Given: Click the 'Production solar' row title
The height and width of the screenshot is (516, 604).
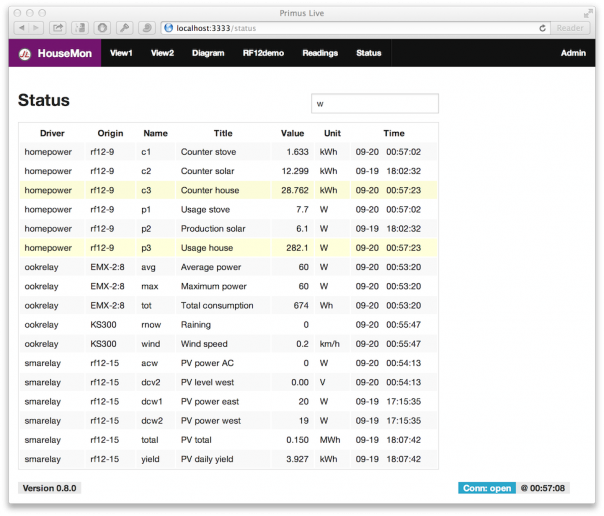Looking at the screenshot, I should coord(213,229).
